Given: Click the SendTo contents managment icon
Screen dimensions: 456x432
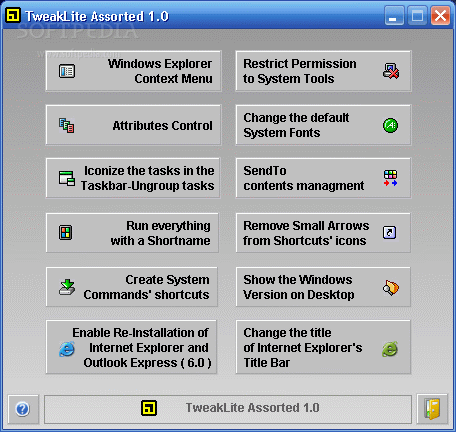Looking at the screenshot, I should tap(390, 178).
